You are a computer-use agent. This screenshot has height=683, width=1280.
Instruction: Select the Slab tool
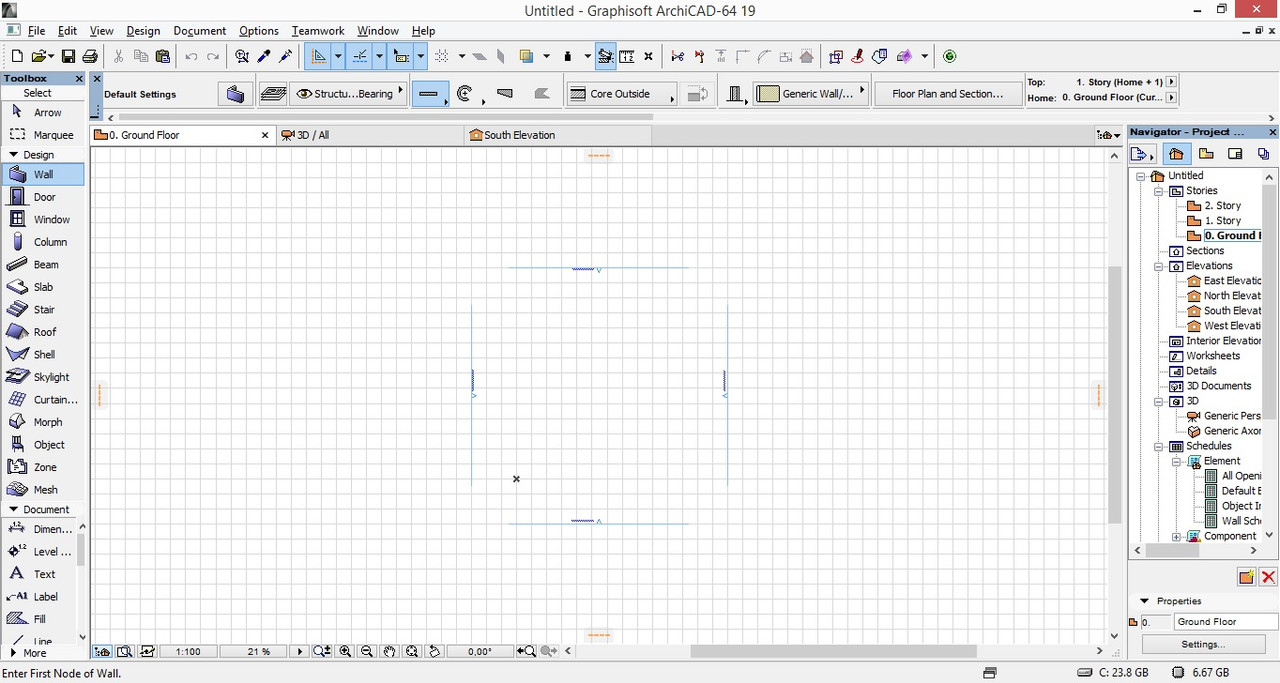coord(43,287)
